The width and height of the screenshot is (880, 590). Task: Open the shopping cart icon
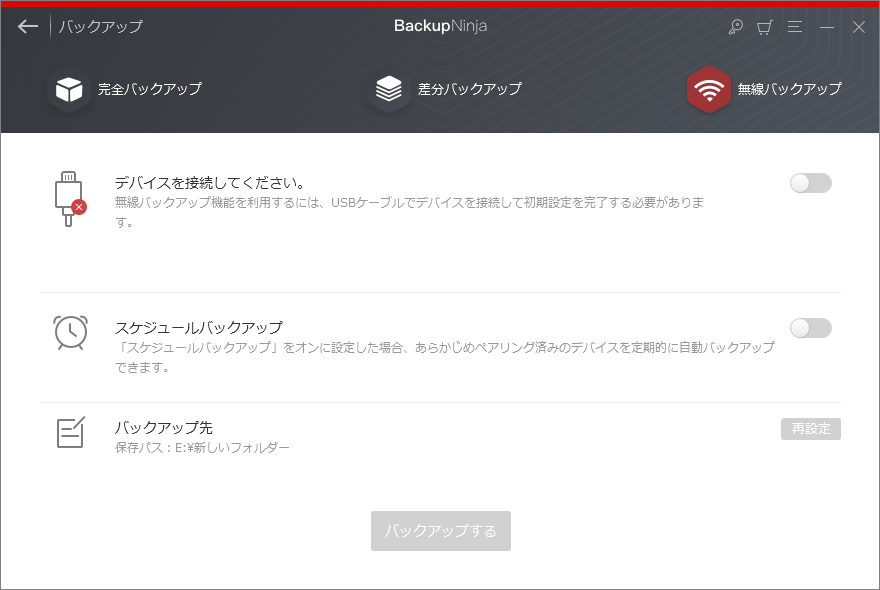coord(764,27)
